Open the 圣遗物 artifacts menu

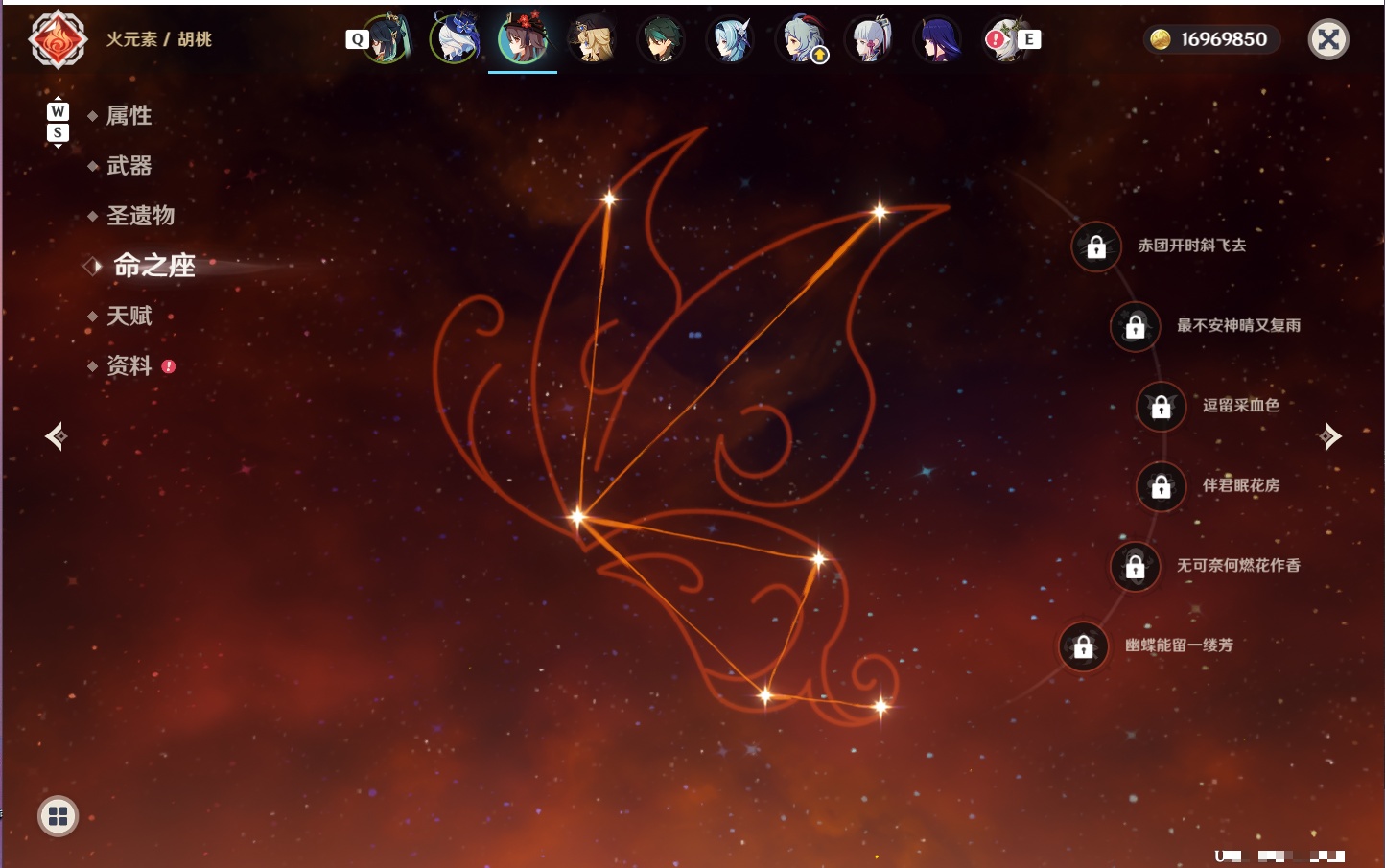140,216
